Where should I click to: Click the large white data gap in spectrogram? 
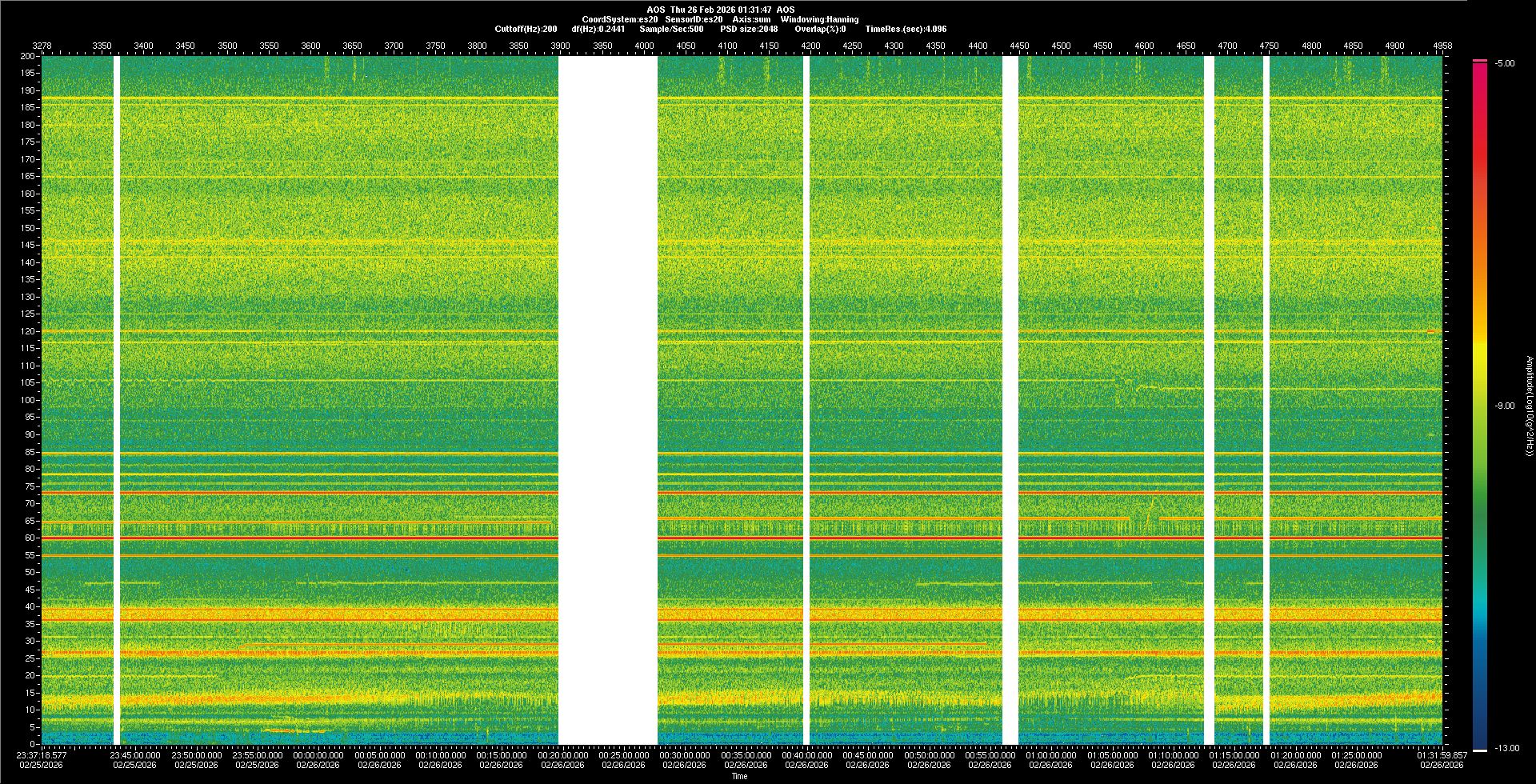(x=608, y=400)
